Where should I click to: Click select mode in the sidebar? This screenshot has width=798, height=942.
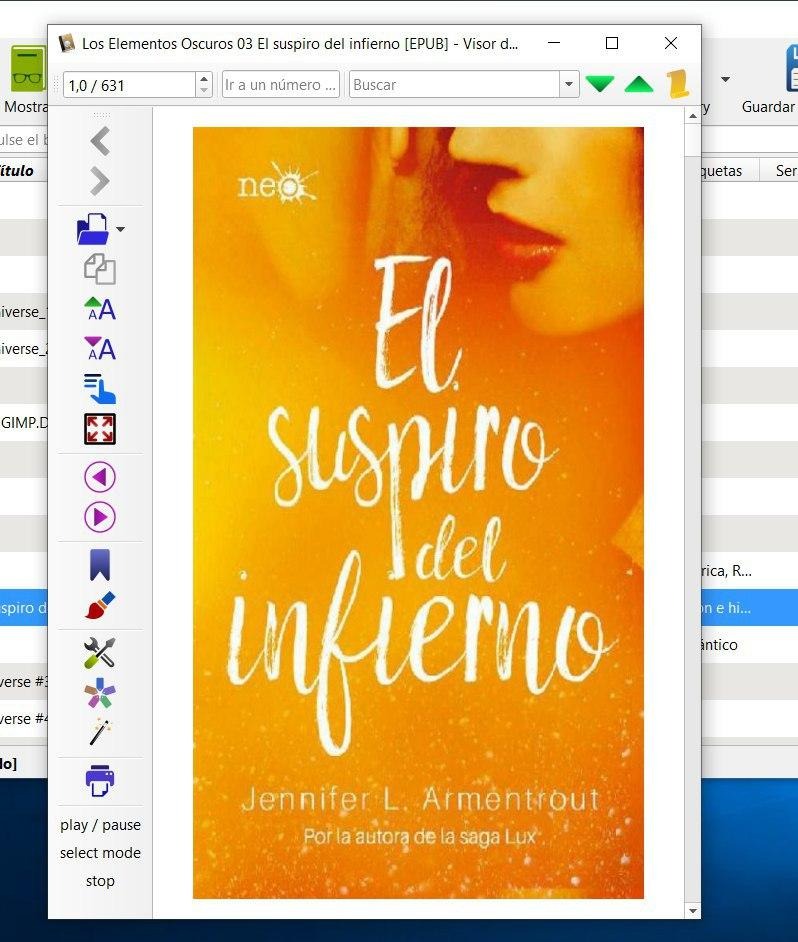(x=100, y=852)
